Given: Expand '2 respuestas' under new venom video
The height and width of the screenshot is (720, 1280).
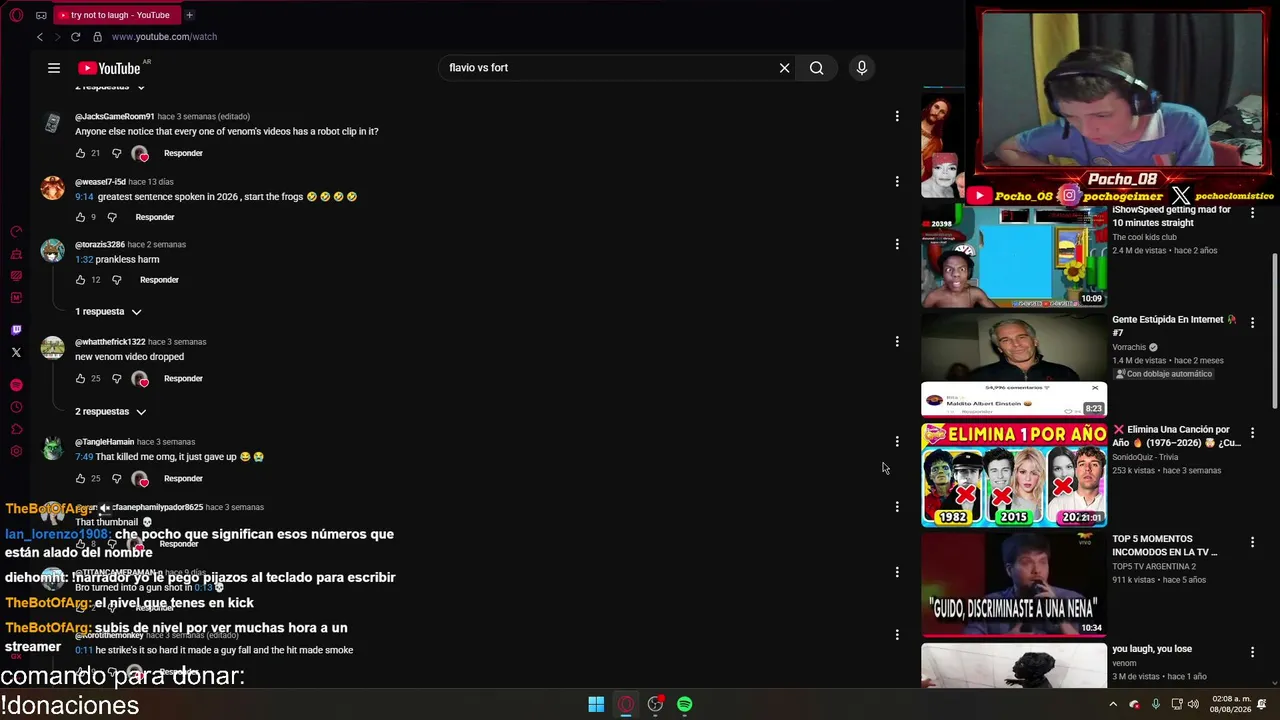Looking at the screenshot, I should click(111, 411).
